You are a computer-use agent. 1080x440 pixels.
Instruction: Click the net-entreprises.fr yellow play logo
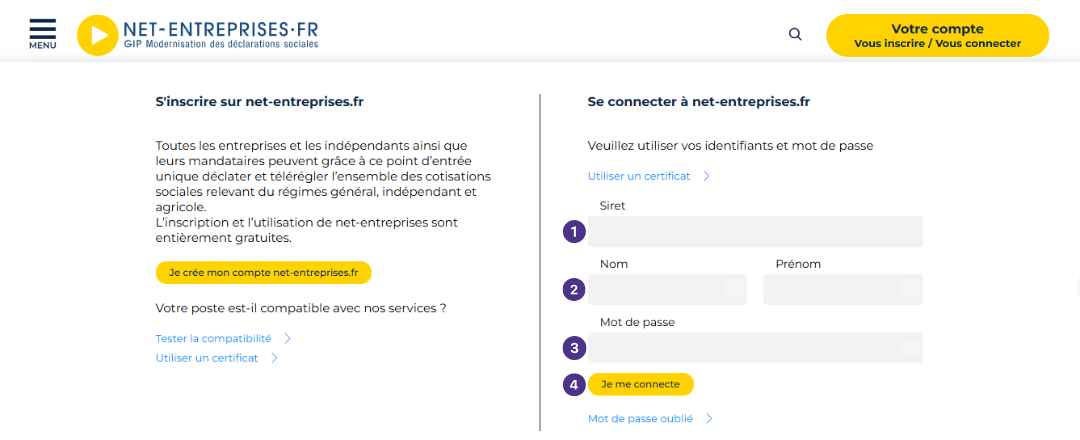98,35
